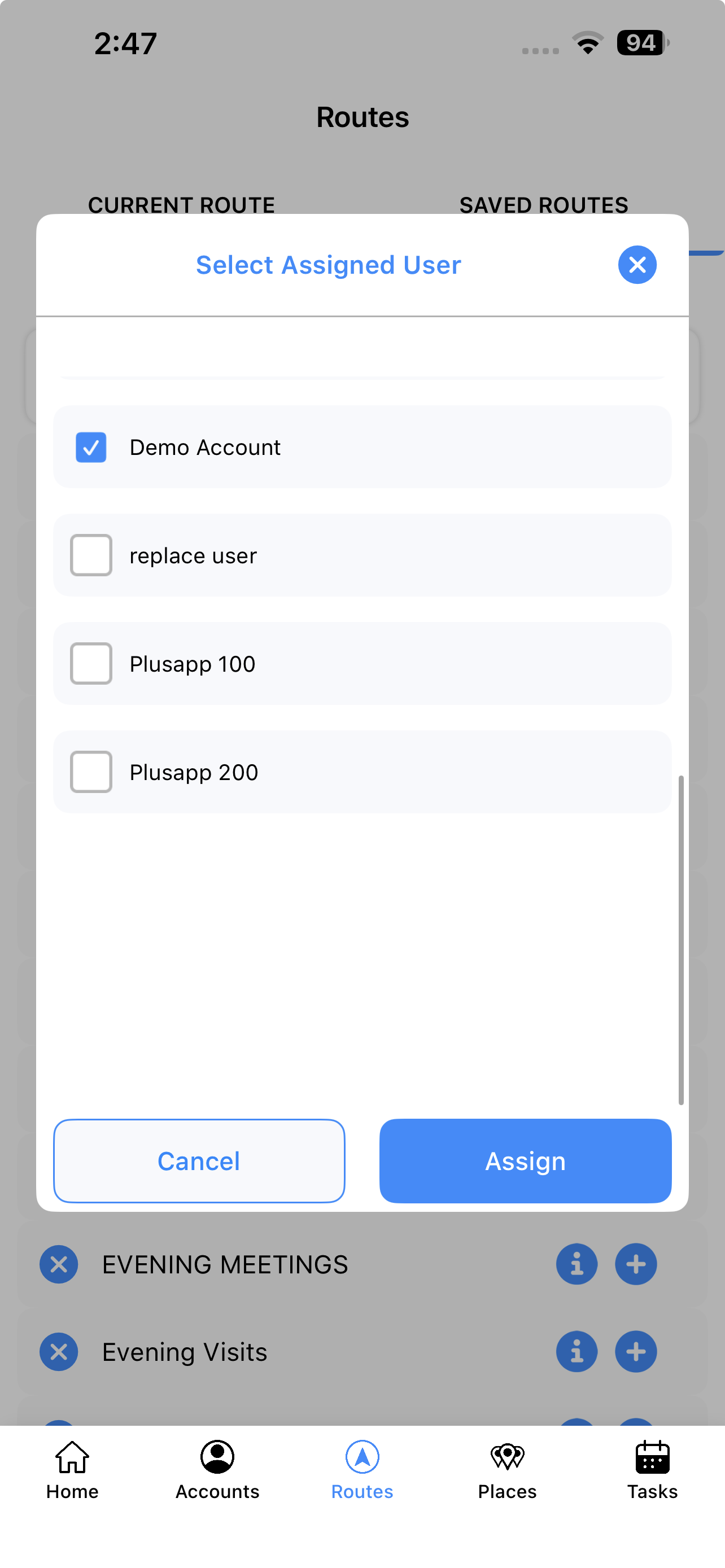The image size is (725, 1568).
Task: Delete the Evening Meetings route
Action: pos(59,1264)
